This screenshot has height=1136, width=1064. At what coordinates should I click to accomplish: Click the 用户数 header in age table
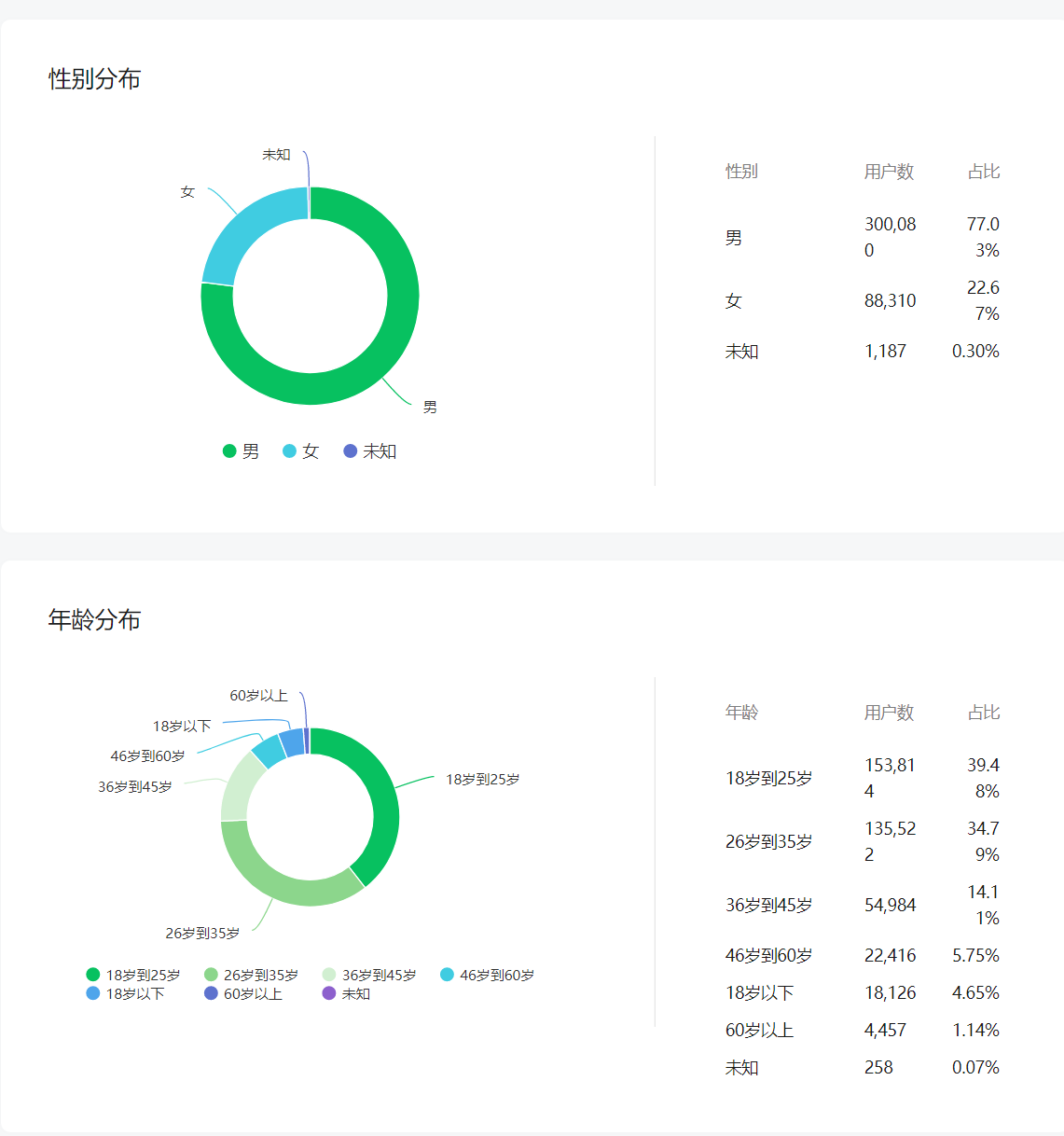click(889, 713)
